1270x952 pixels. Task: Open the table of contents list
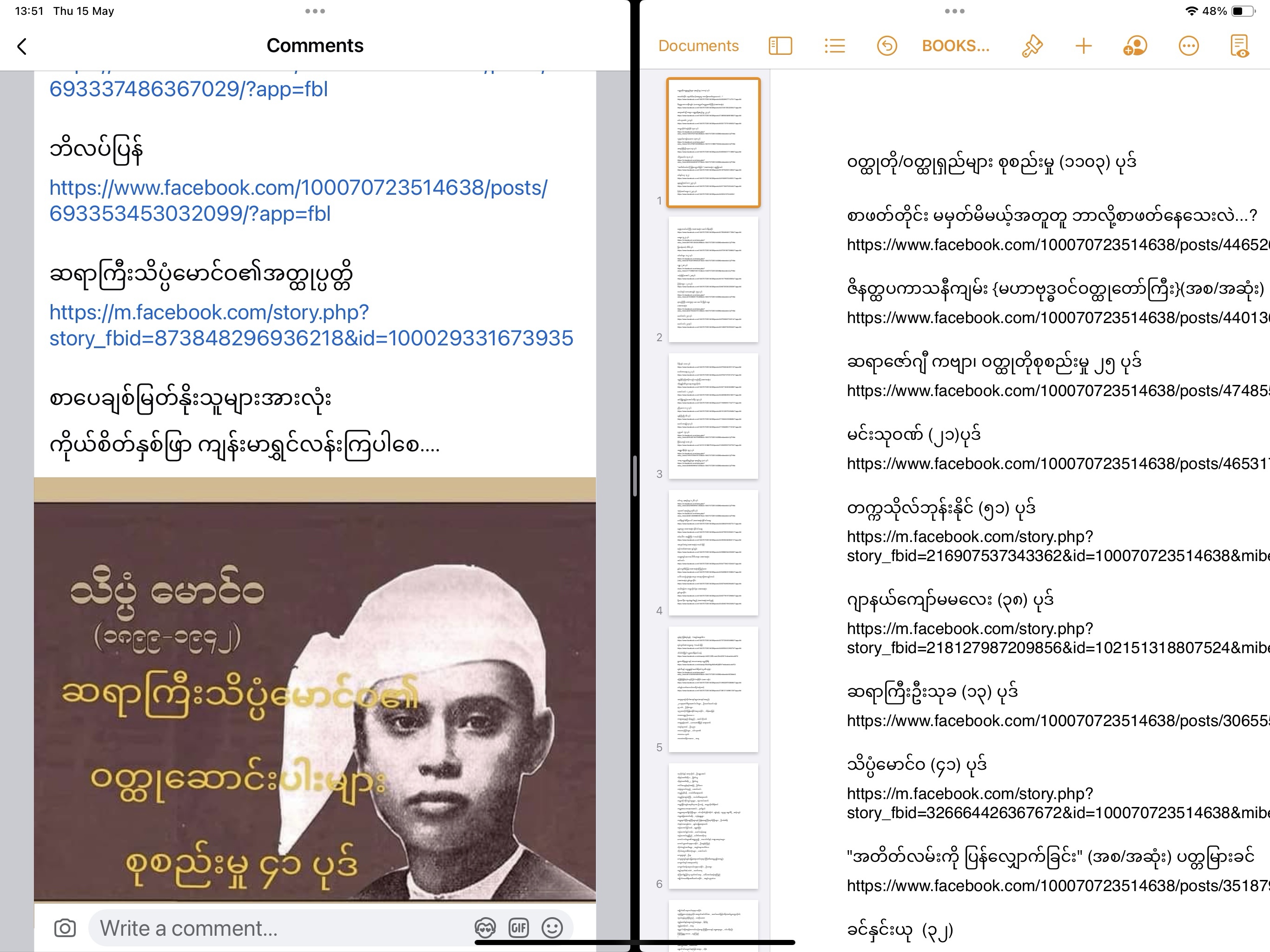click(x=834, y=46)
